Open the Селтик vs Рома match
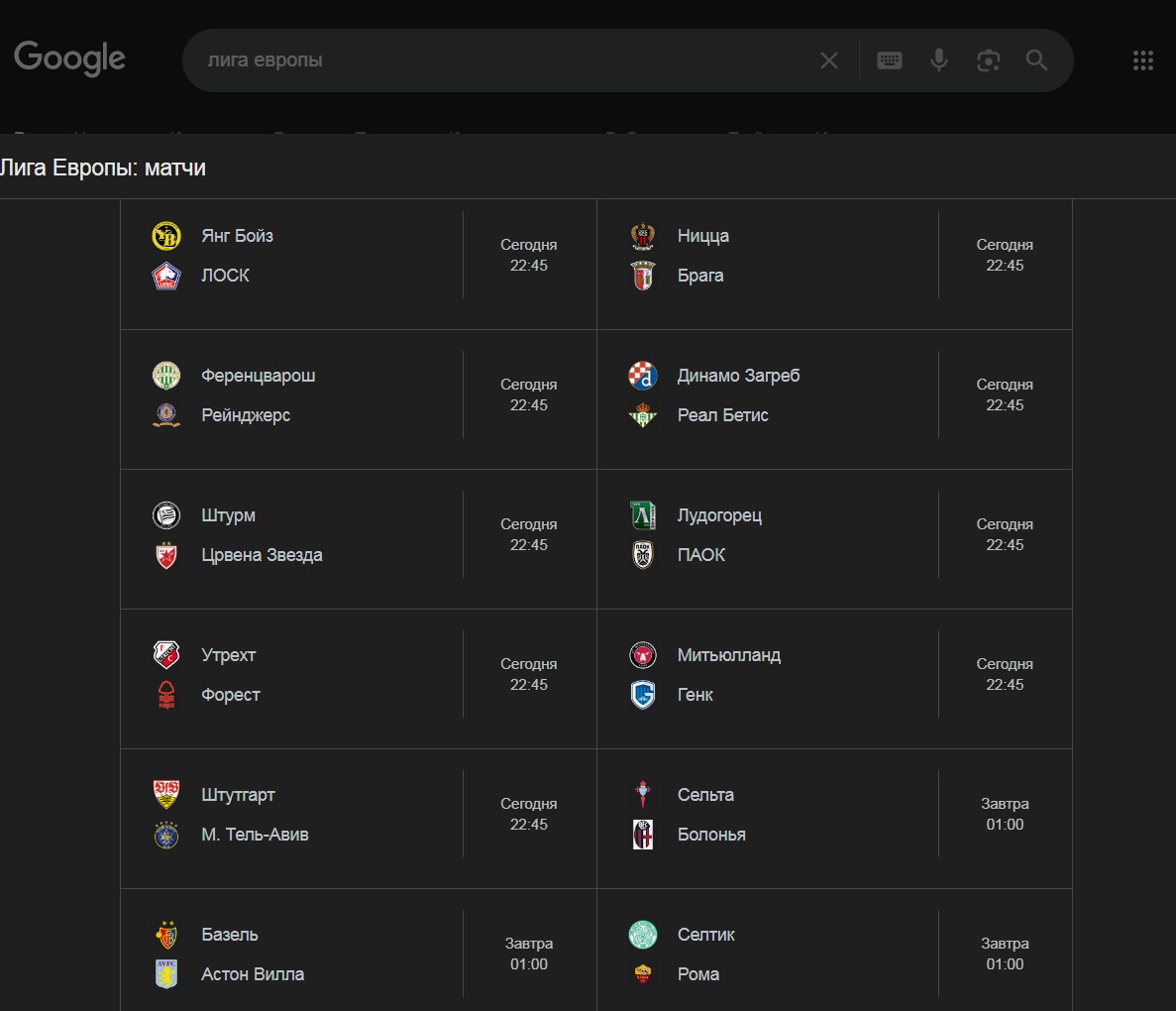Image resolution: width=1176 pixels, height=1011 pixels. coord(835,951)
